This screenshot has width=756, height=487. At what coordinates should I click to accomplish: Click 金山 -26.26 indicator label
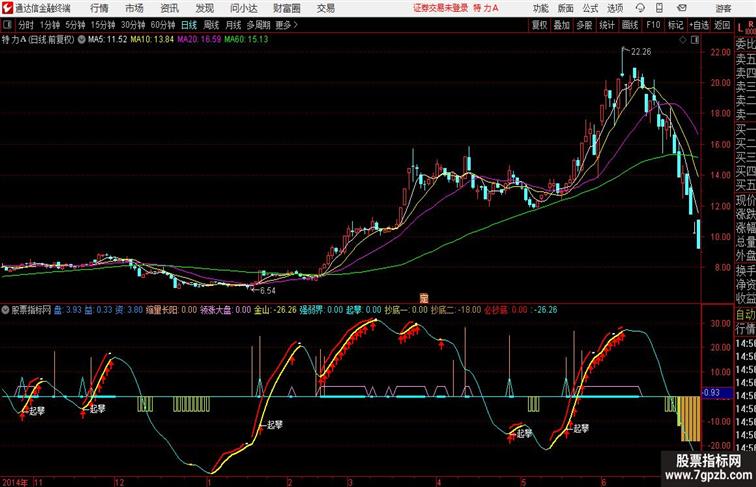click(275, 310)
